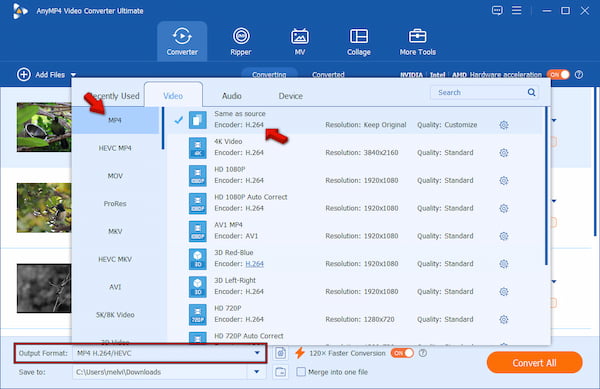The image size is (600, 389).
Task: Choose the Same as source preset
Action: point(355,120)
